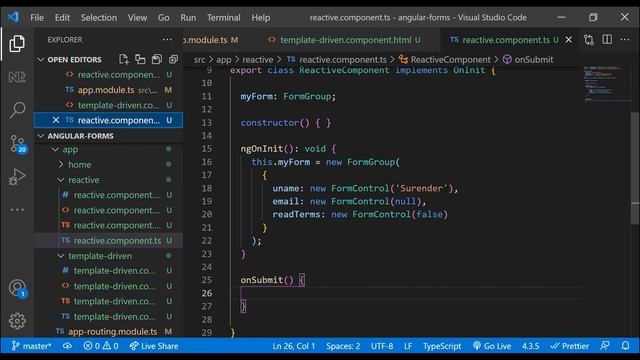The image size is (640, 360).
Task: Change LF end of line sequence
Action: (x=408, y=346)
